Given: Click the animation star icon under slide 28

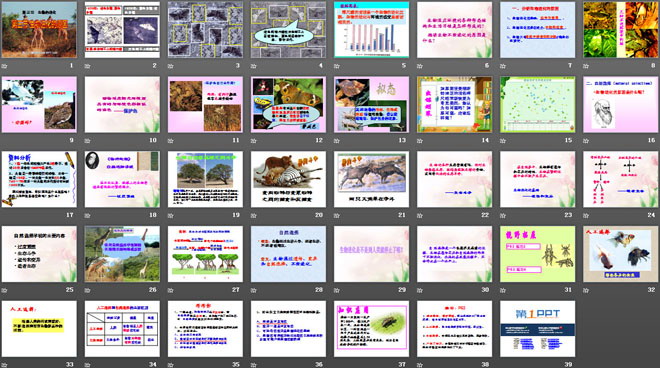Looking at the screenshot, I should point(254,290).
